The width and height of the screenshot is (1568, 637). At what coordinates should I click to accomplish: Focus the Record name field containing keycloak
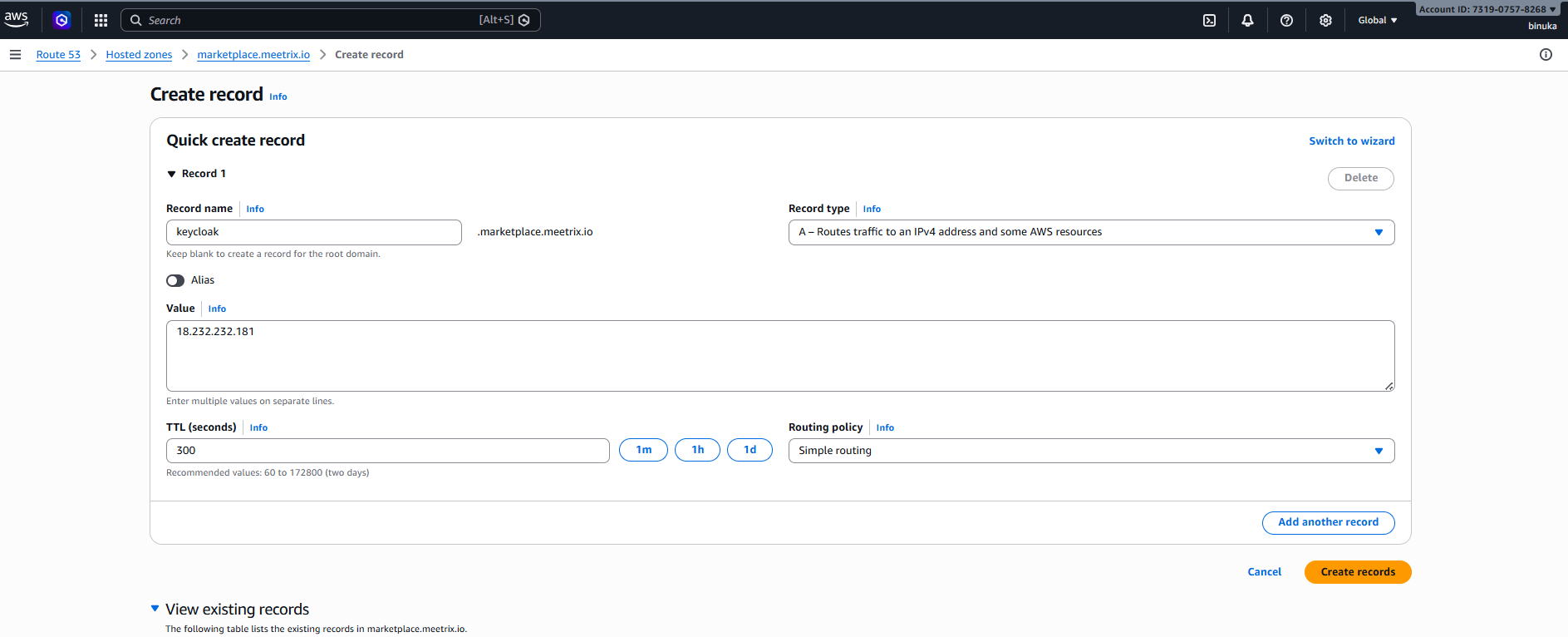point(314,232)
